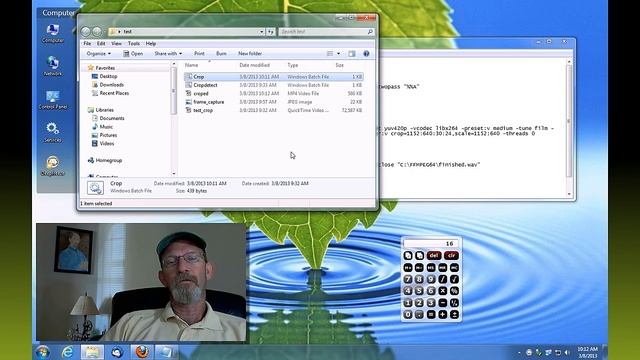Expand the Organize dropdown

[98, 53]
